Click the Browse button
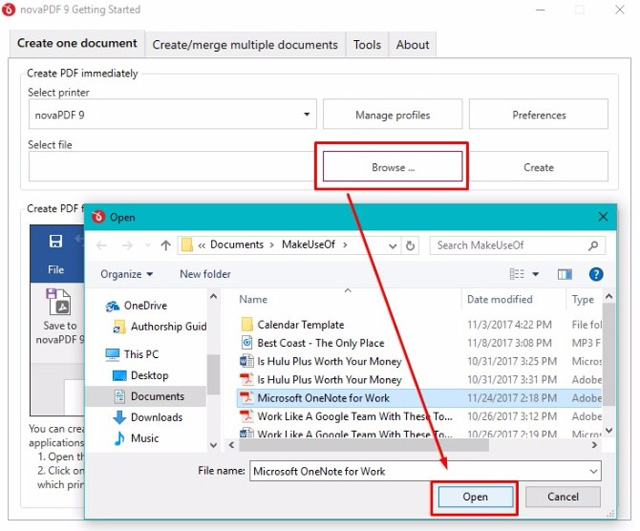Screen dimensions: 640x531 (392, 167)
